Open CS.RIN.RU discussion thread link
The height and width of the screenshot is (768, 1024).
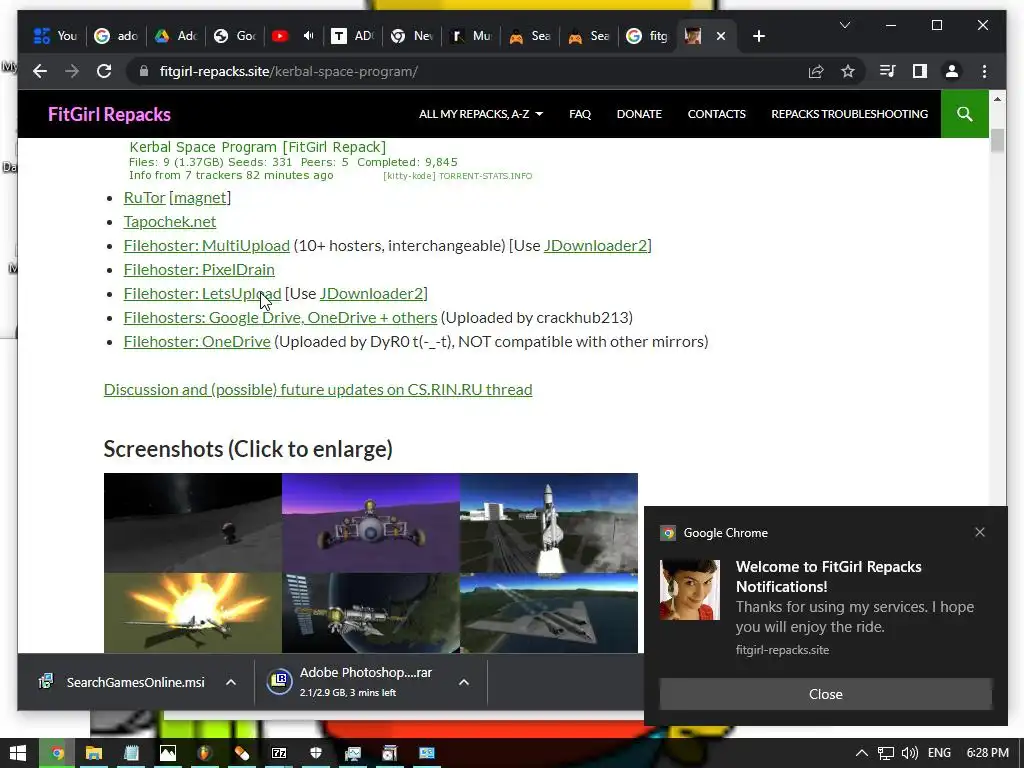coord(318,389)
